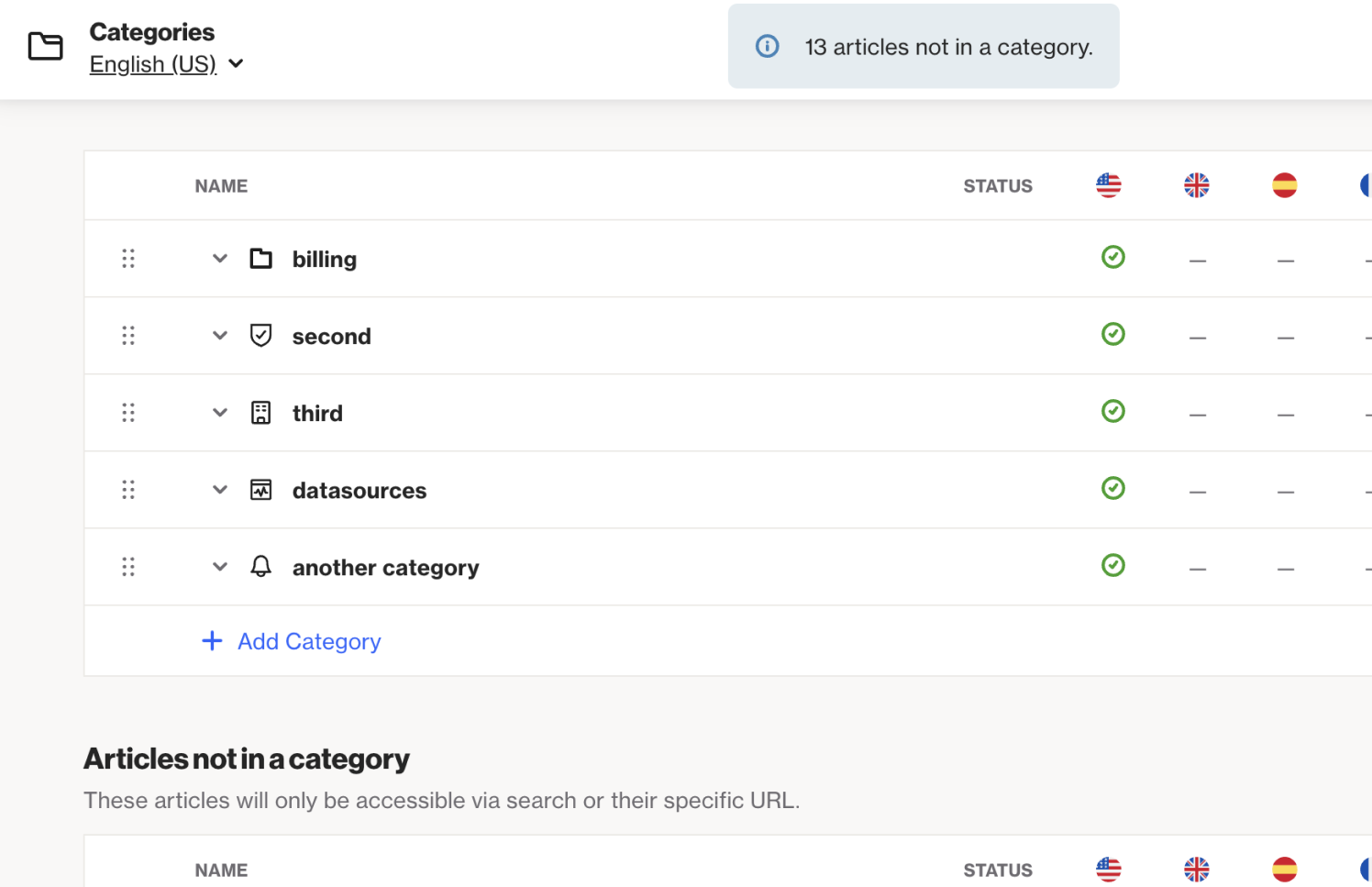Click the US flag in categories header
This screenshot has height=887, width=1372.
point(1109,185)
